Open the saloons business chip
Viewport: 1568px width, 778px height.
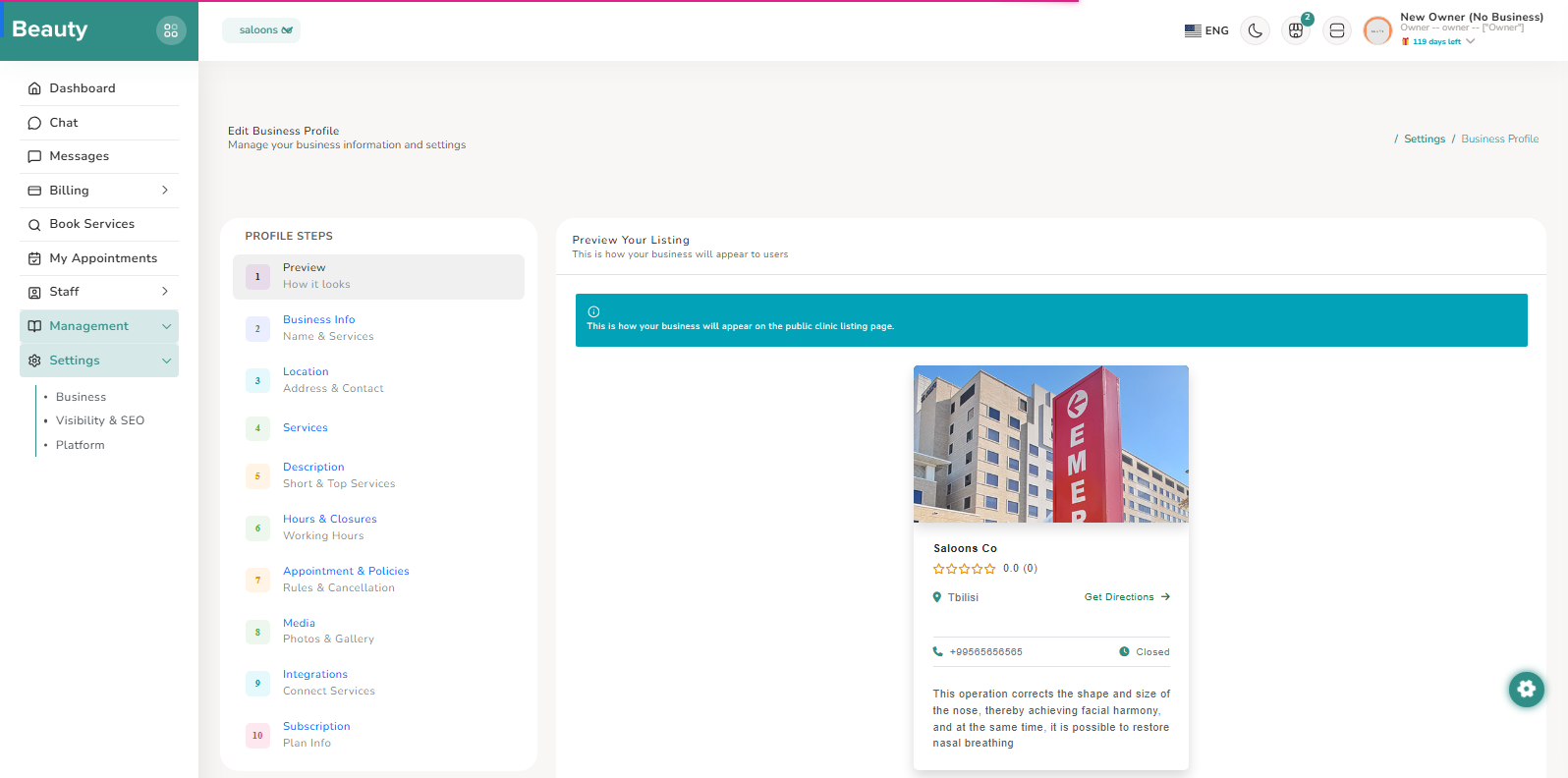261,30
